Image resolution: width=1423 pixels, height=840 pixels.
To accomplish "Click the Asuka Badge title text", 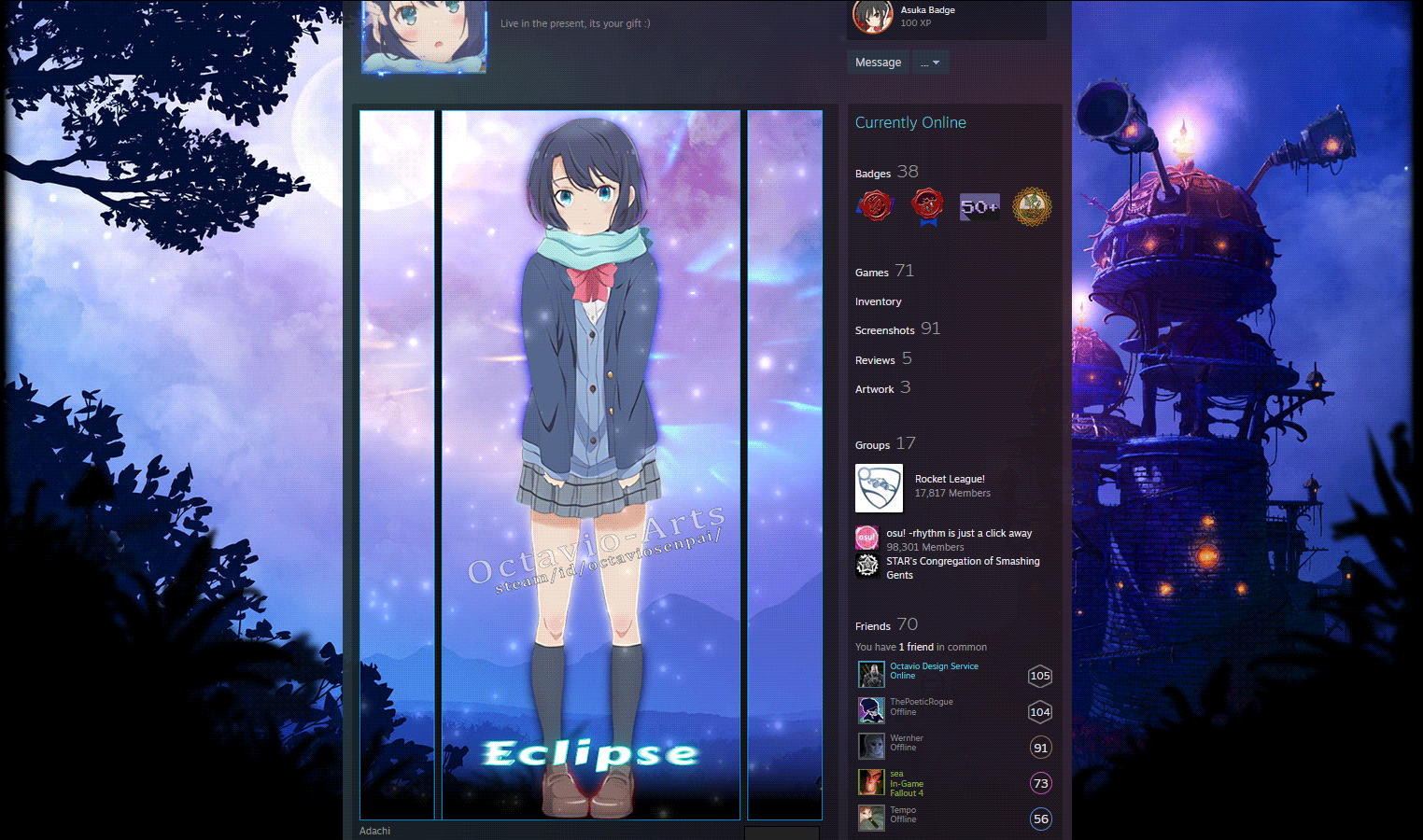I will pyautogui.click(x=927, y=10).
